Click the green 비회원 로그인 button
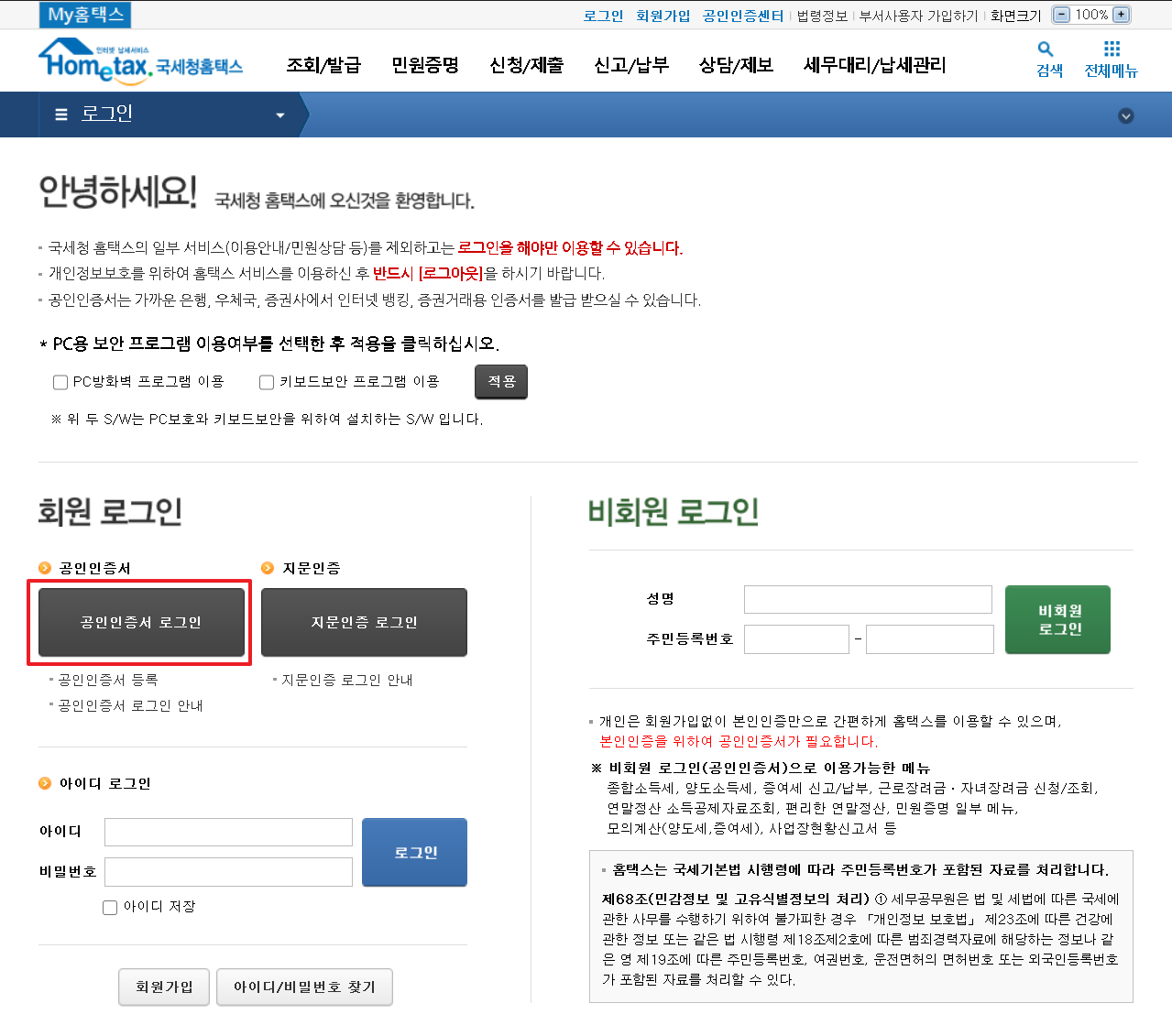The height and width of the screenshot is (1036, 1172). point(1057,619)
